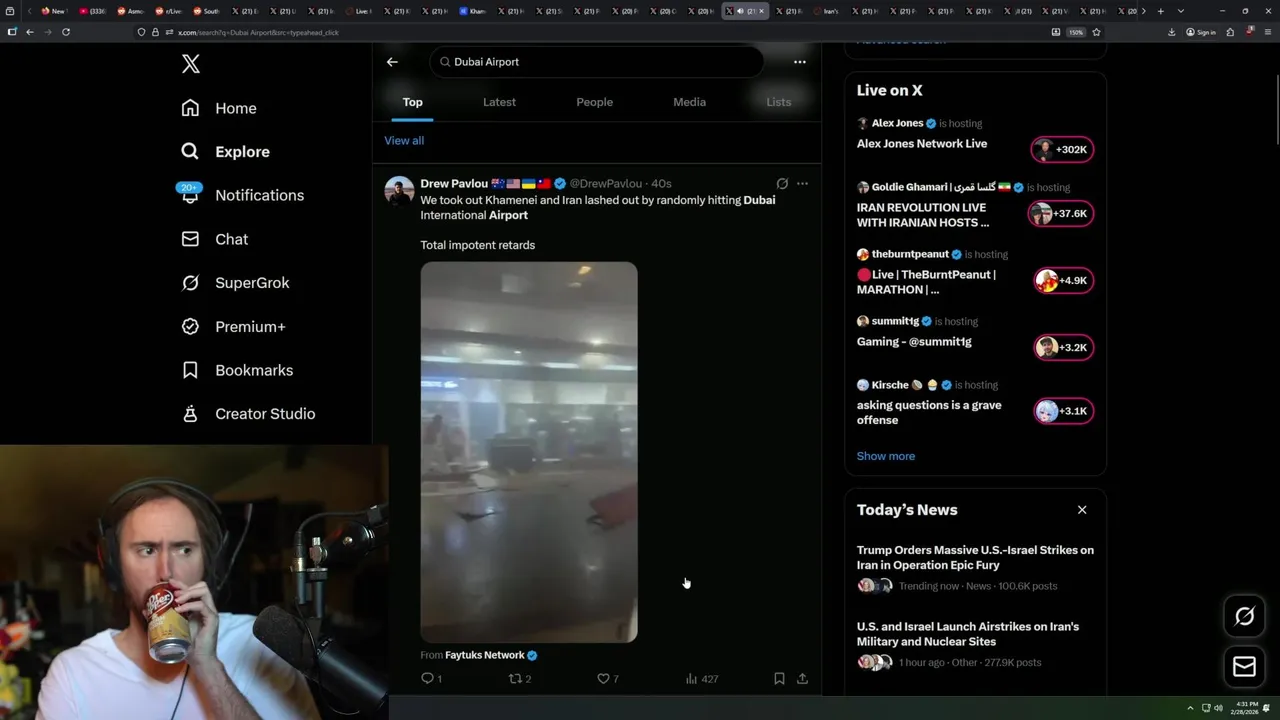Join Alex Jones Network Live space

pos(921,144)
